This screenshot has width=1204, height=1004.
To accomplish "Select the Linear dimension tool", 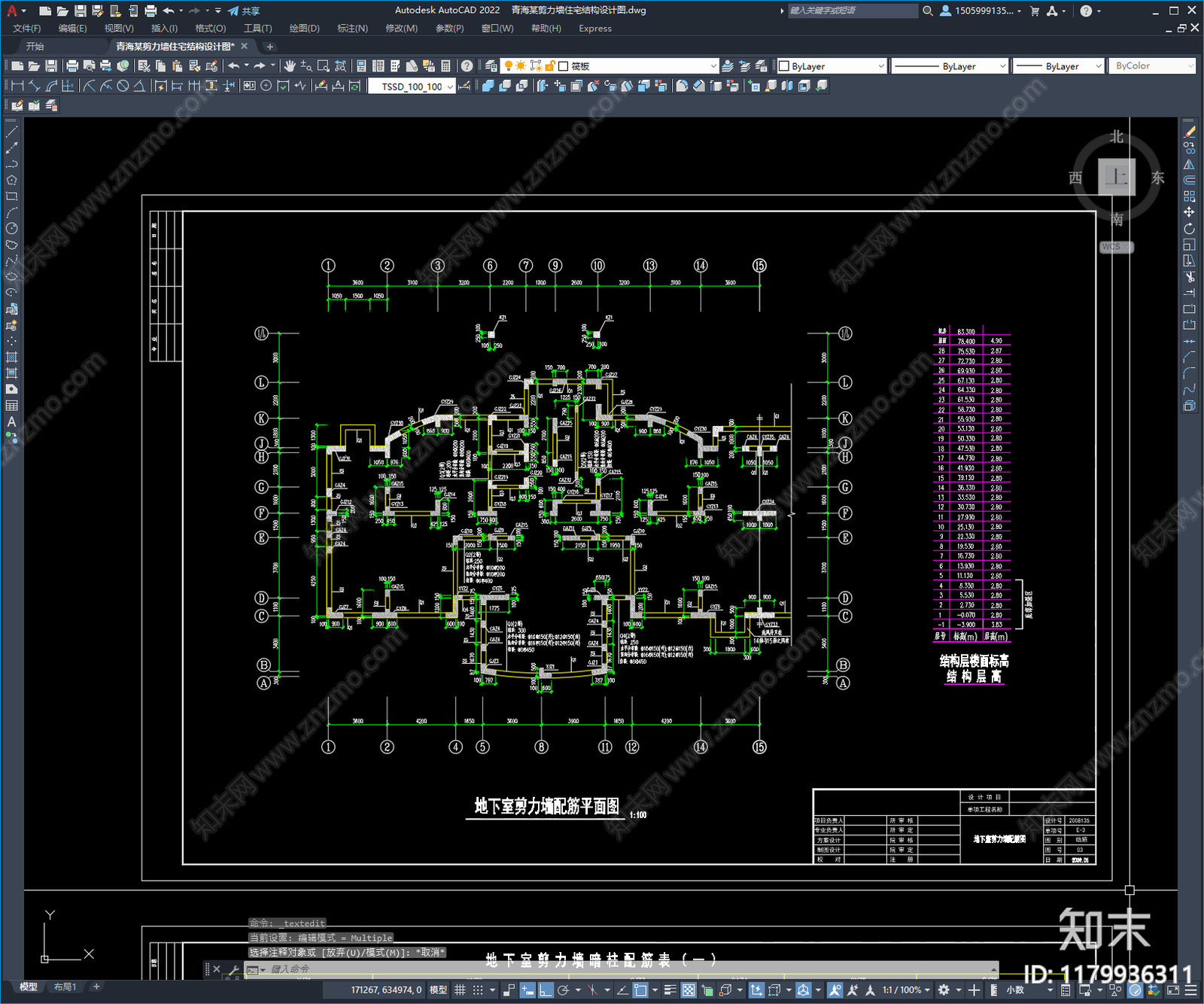I will [x=17, y=86].
